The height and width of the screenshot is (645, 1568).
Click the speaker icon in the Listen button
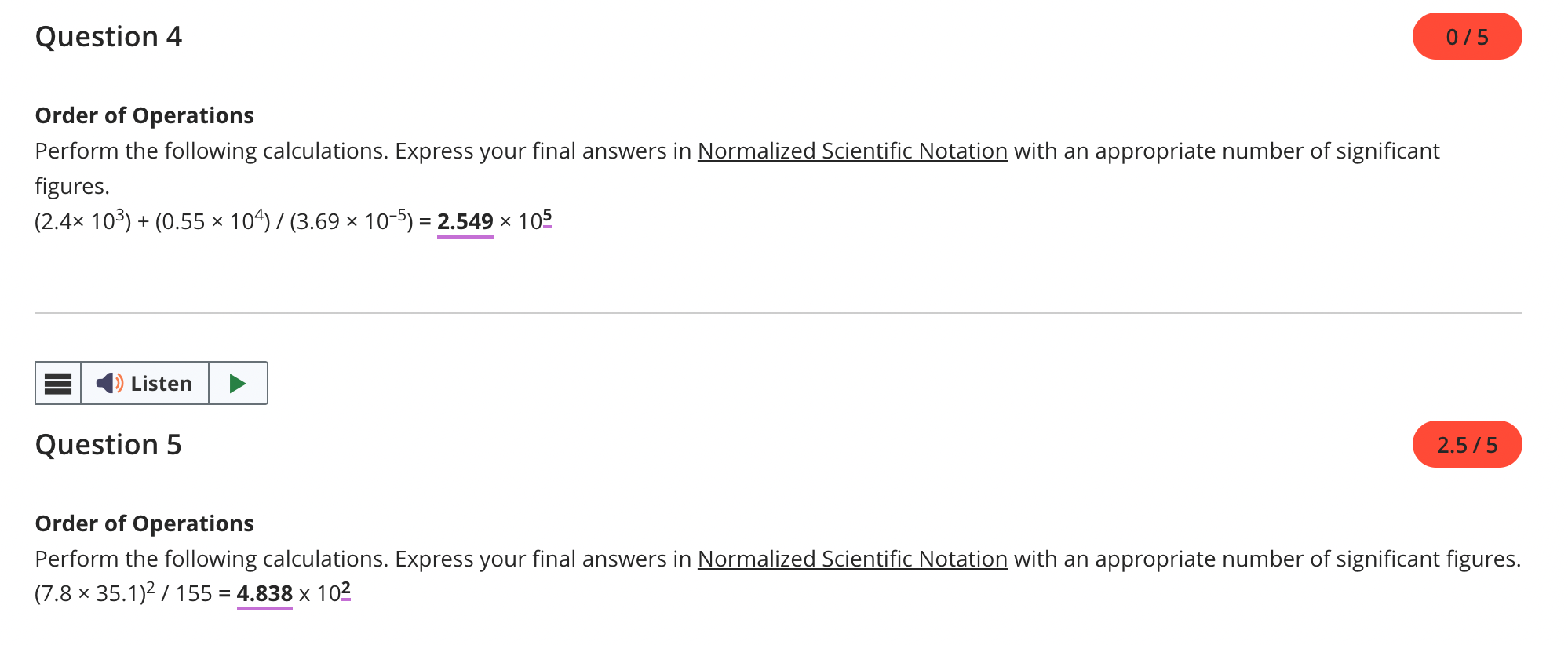coord(109,383)
